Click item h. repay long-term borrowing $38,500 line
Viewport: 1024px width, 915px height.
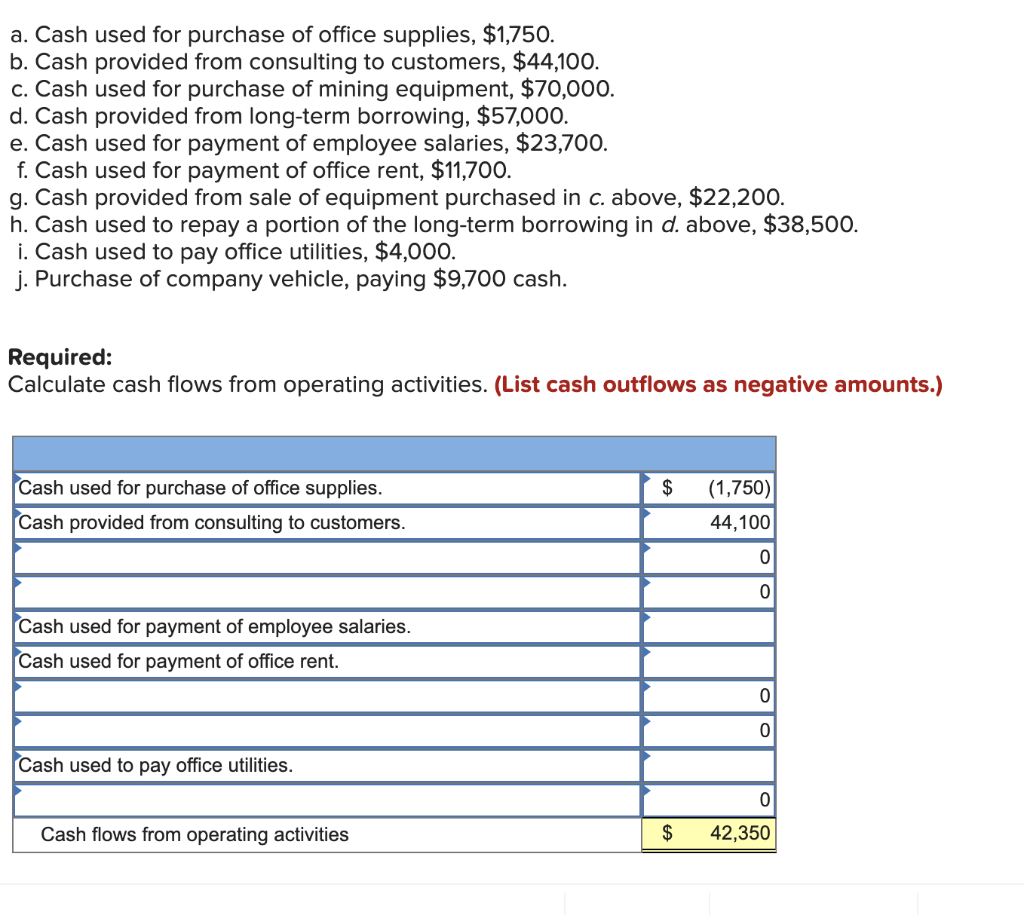434,225
